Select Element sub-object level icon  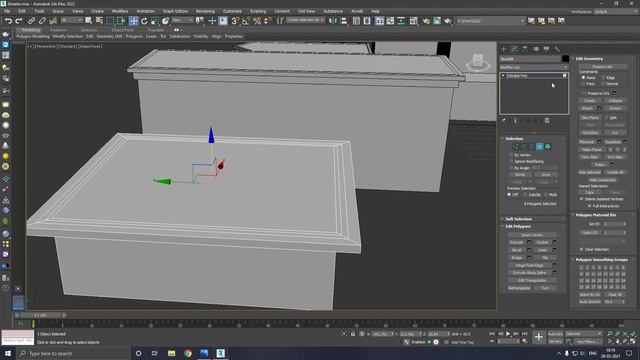[x=548, y=147]
